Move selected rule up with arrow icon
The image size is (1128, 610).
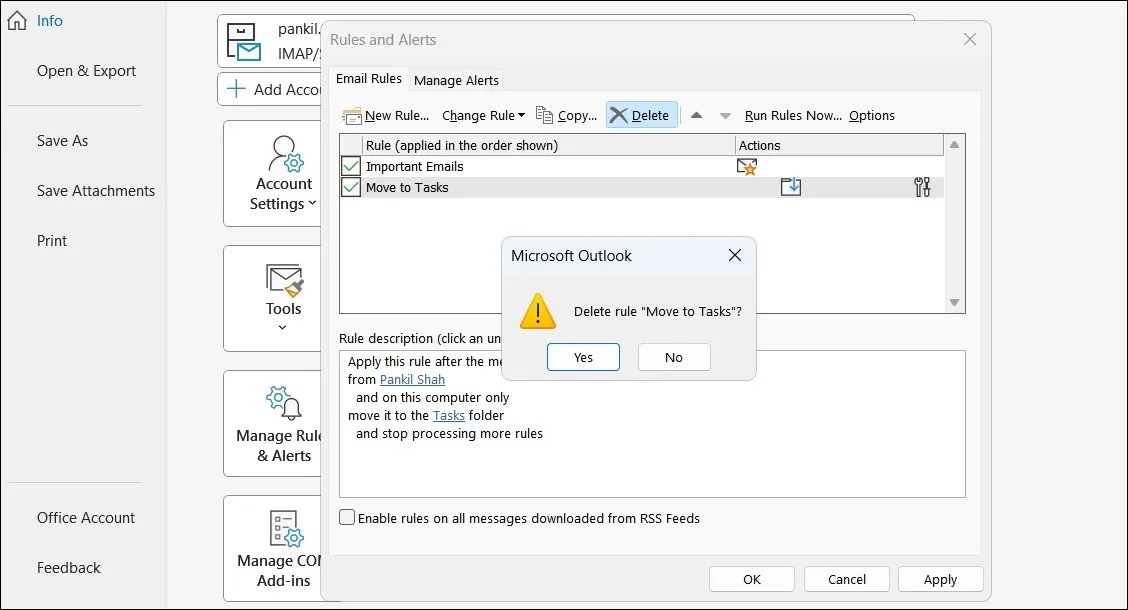click(x=696, y=115)
